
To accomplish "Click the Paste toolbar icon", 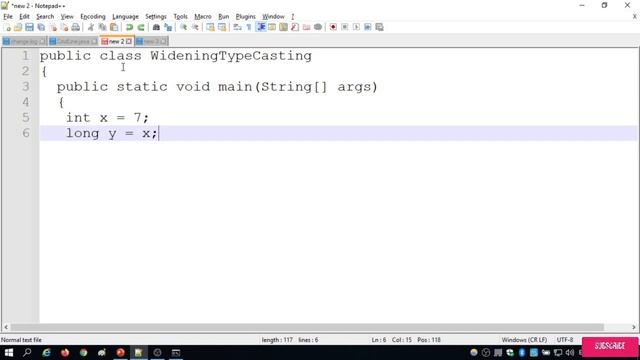I will pos(114,27).
